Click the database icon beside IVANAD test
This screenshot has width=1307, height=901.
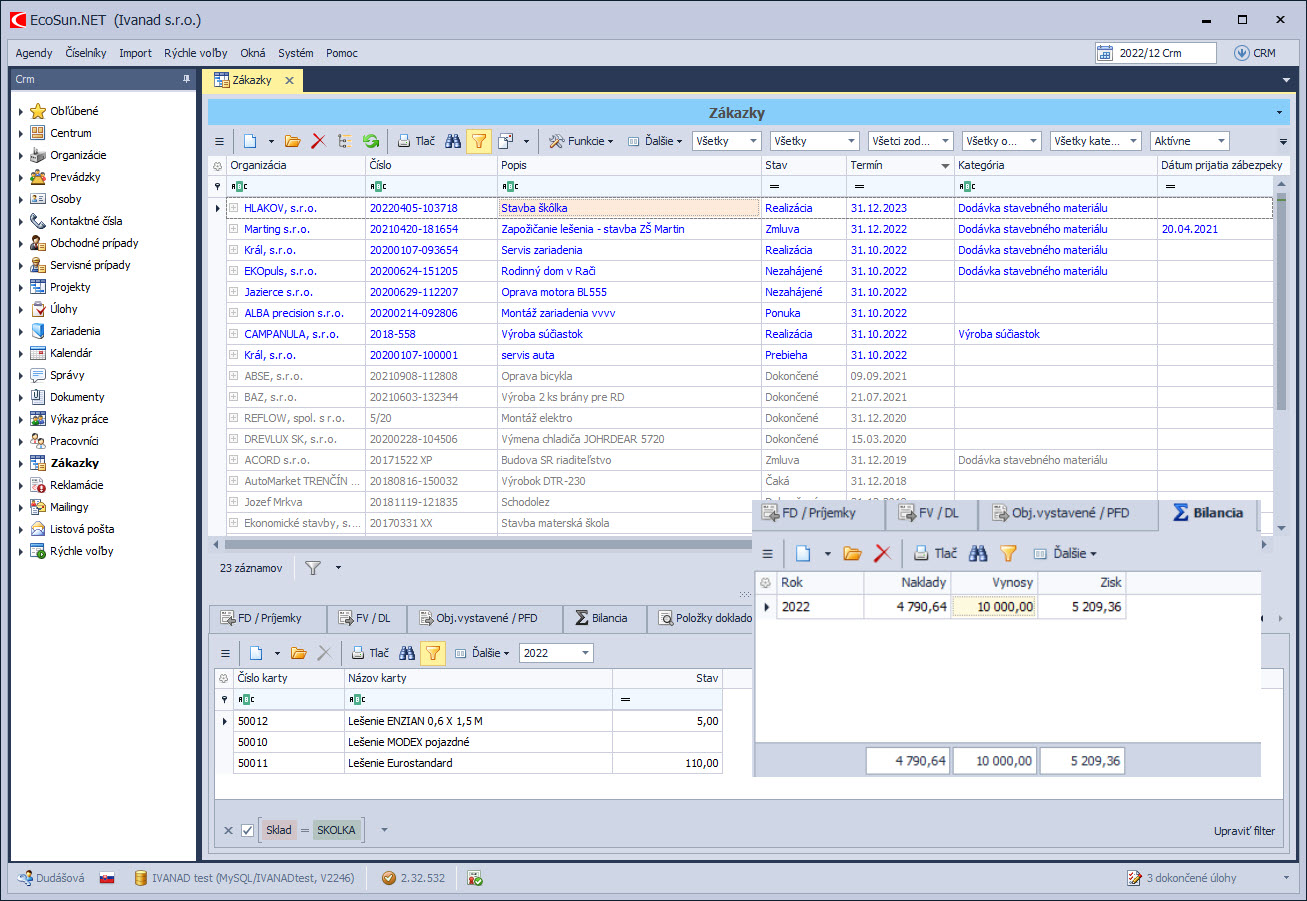(x=141, y=878)
